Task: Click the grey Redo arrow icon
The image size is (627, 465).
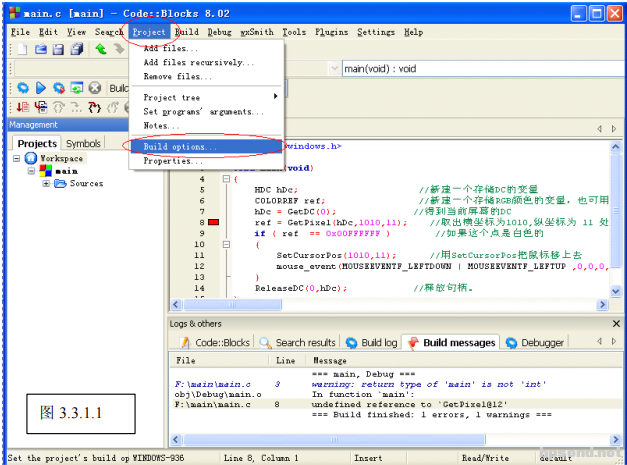Action: click(x=119, y=49)
